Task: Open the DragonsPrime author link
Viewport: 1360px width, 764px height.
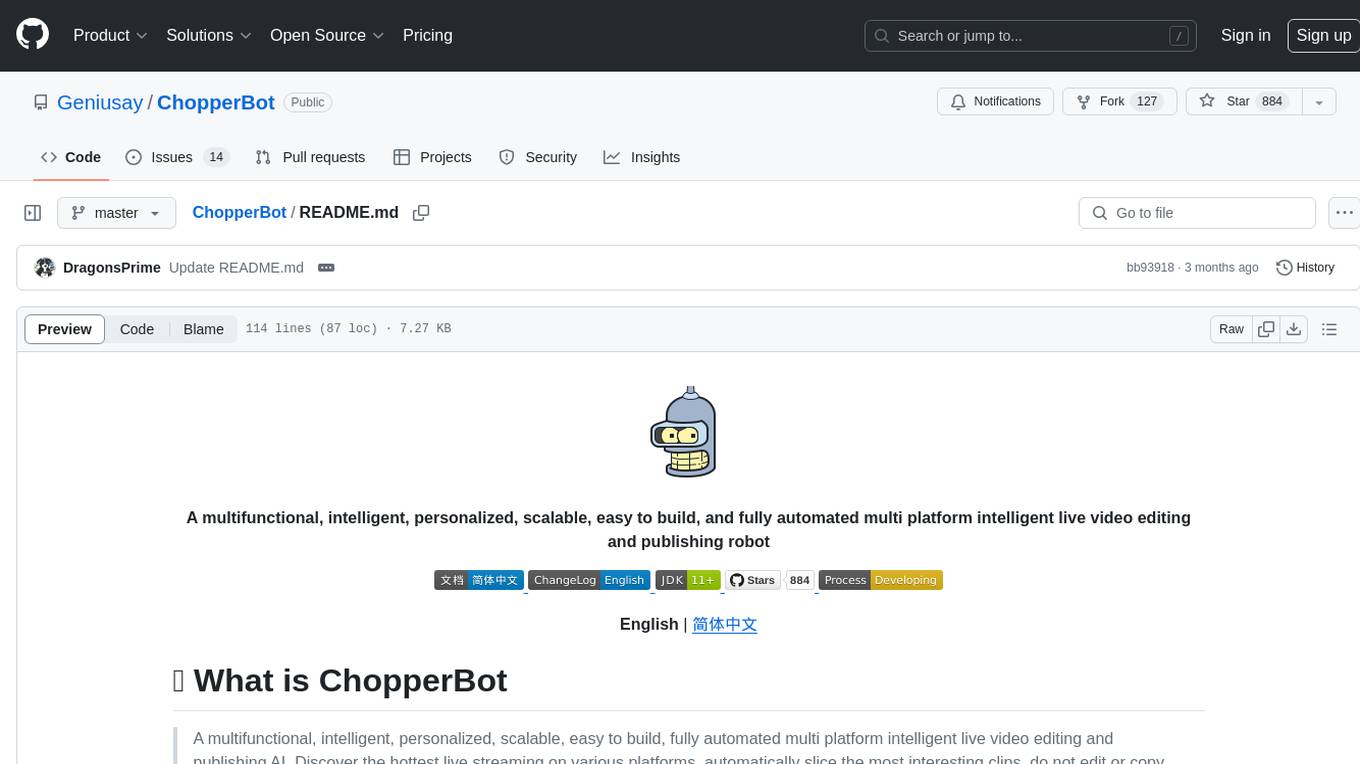Action: pyautogui.click(x=112, y=268)
